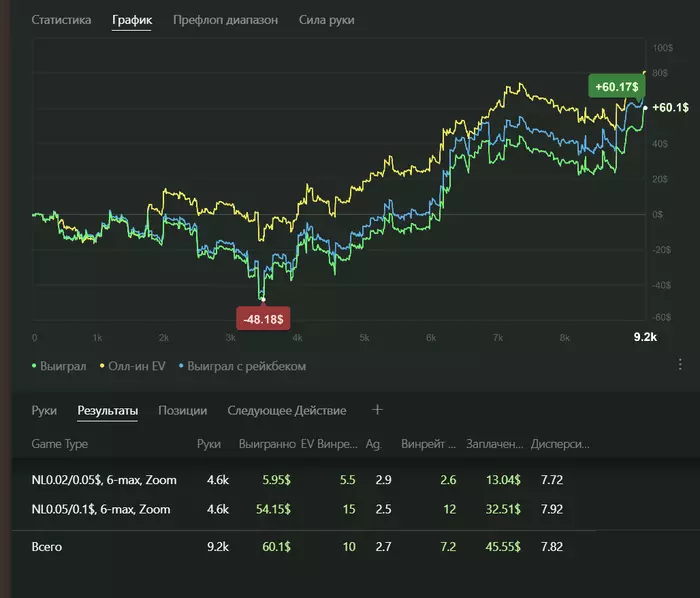This screenshot has height=598, width=700.
Task: Open the Следующее Действие tab
Action: [x=287, y=411]
